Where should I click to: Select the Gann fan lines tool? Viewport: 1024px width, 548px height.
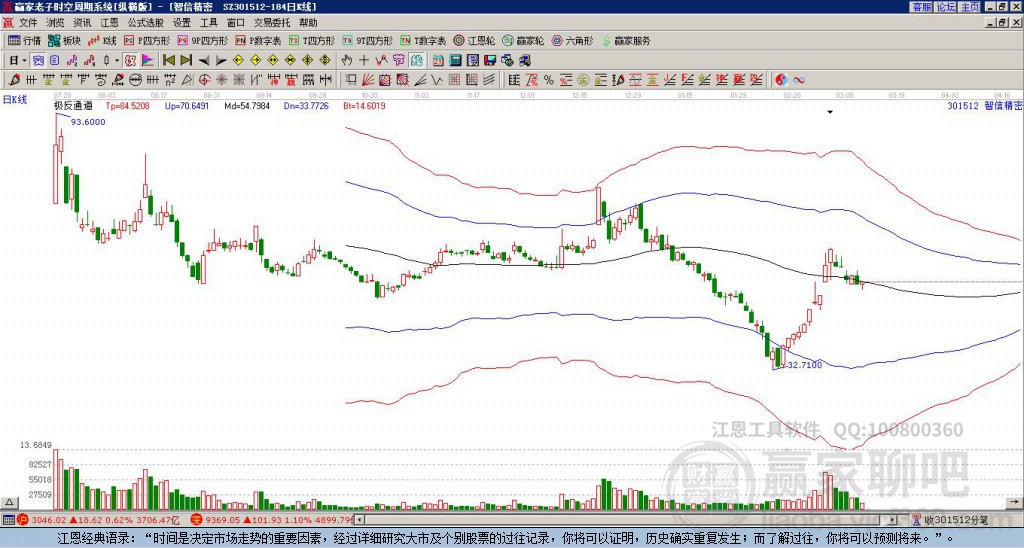pyautogui.click(x=368, y=80)
